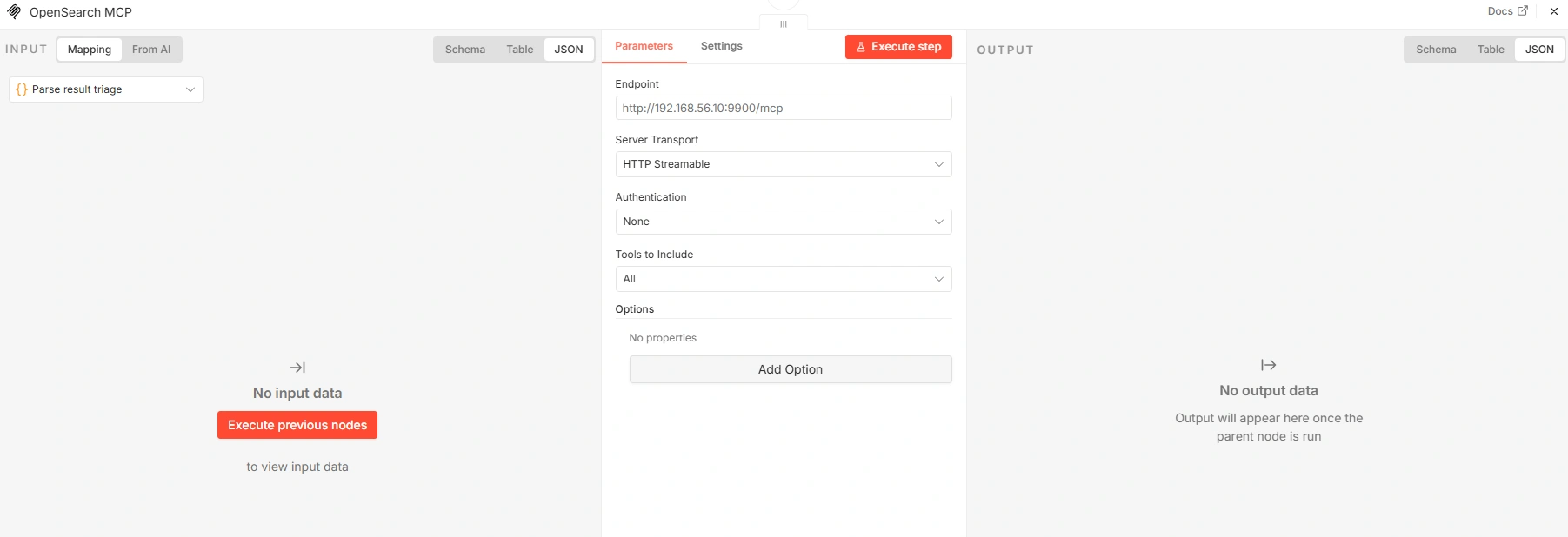Viewport: 1568px width, 537px height.
Task: Switch input to Mapping mode
Action: [90, 50]
